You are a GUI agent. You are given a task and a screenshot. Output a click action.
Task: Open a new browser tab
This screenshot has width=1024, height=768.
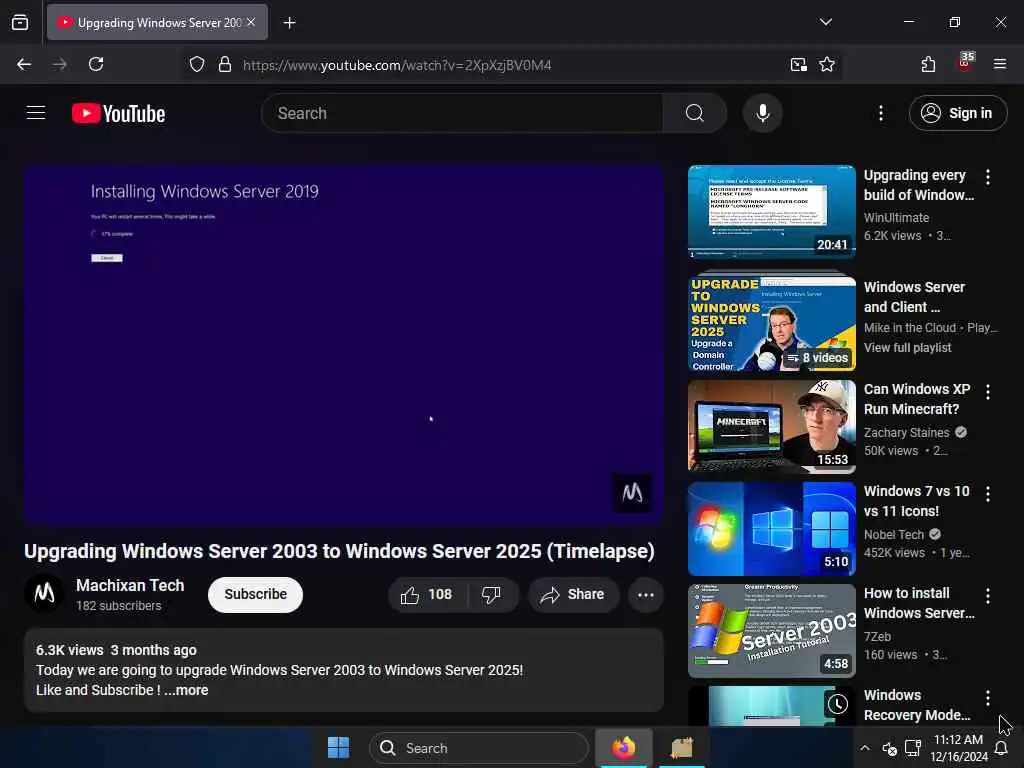pyautogui.click(x=289, y=23)
